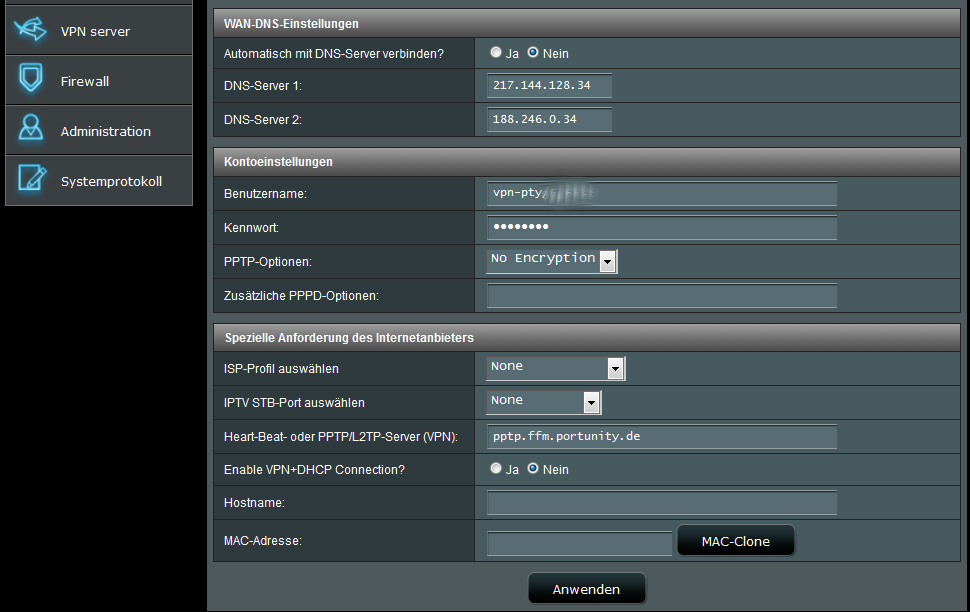The height and width of the screenshot is (612, 970).
Task: Expand the ISP-Profil auswählen dropdown
Action: pos(555,369)
